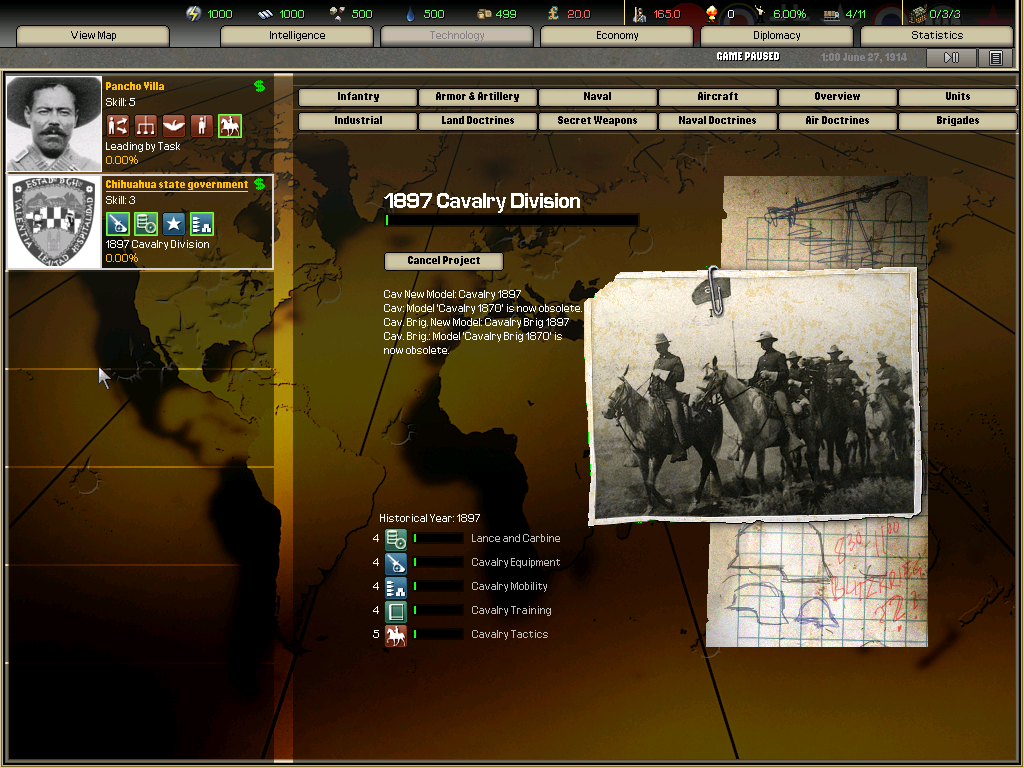Click the 1897 Cavalry Division progress bar
Screen dimensions: 1024x768
pos(511,220)
